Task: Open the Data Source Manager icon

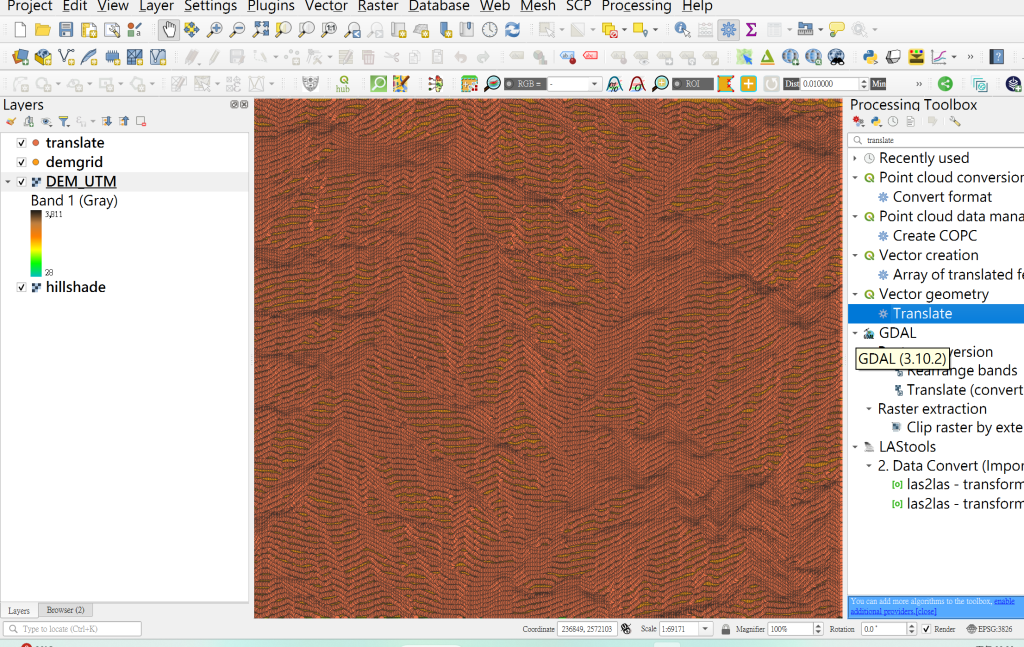Action: (20, 57)
